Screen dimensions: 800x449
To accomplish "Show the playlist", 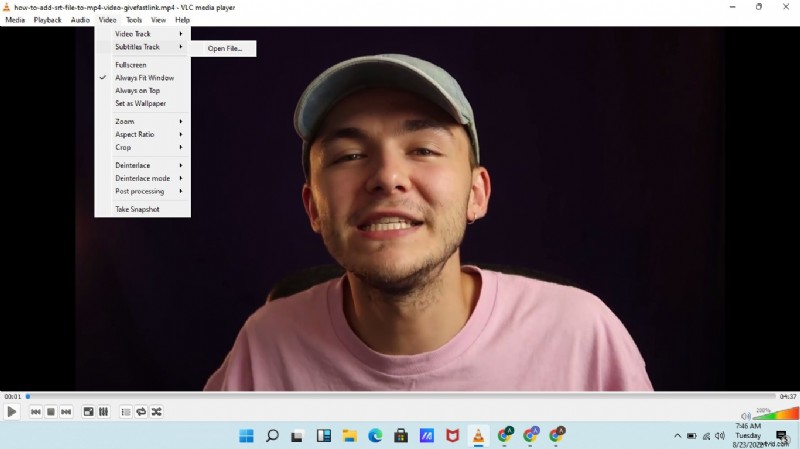I will (x=126, y=412).
